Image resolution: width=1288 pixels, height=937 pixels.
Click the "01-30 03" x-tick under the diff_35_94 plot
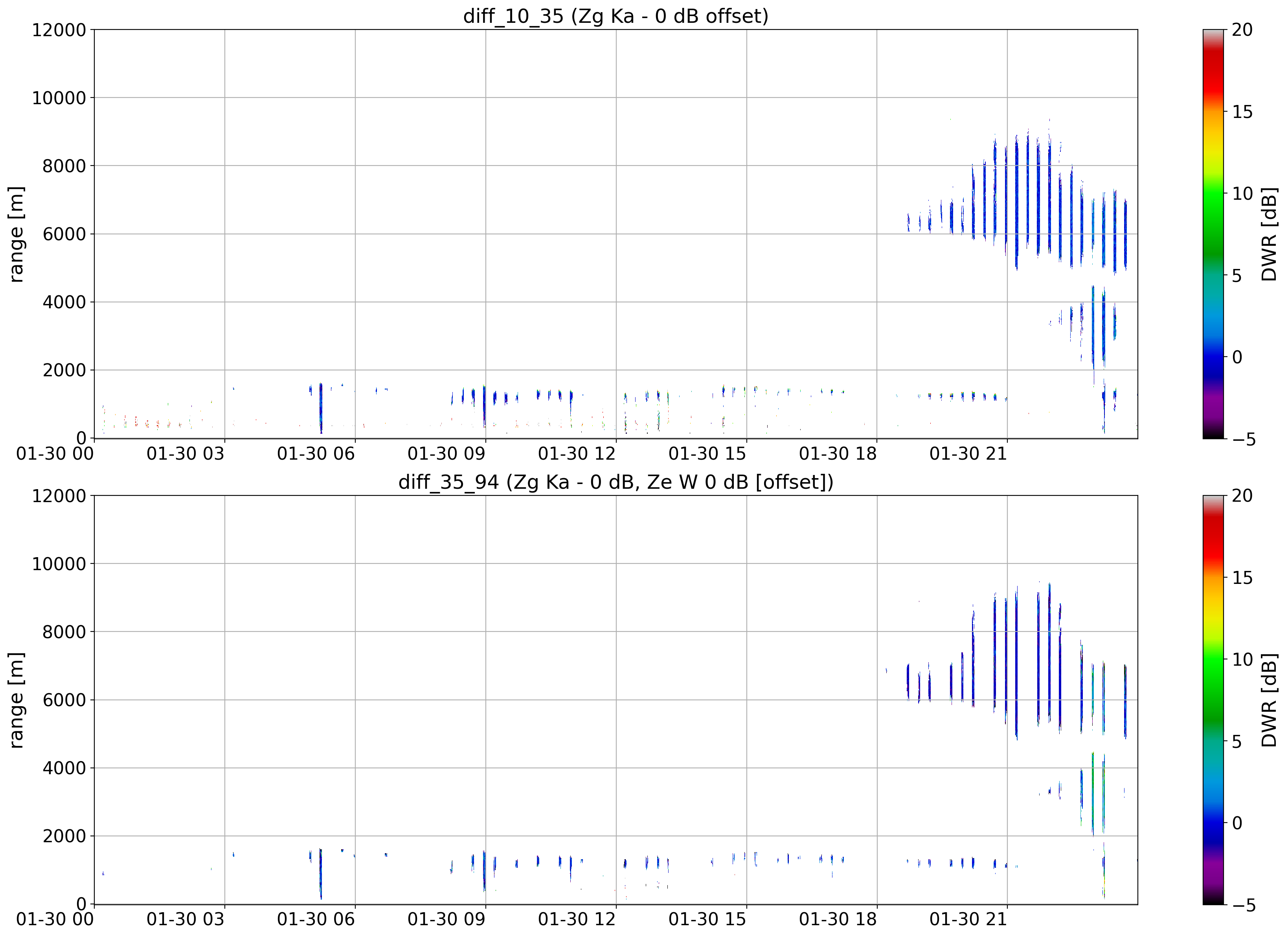(186, 919)
